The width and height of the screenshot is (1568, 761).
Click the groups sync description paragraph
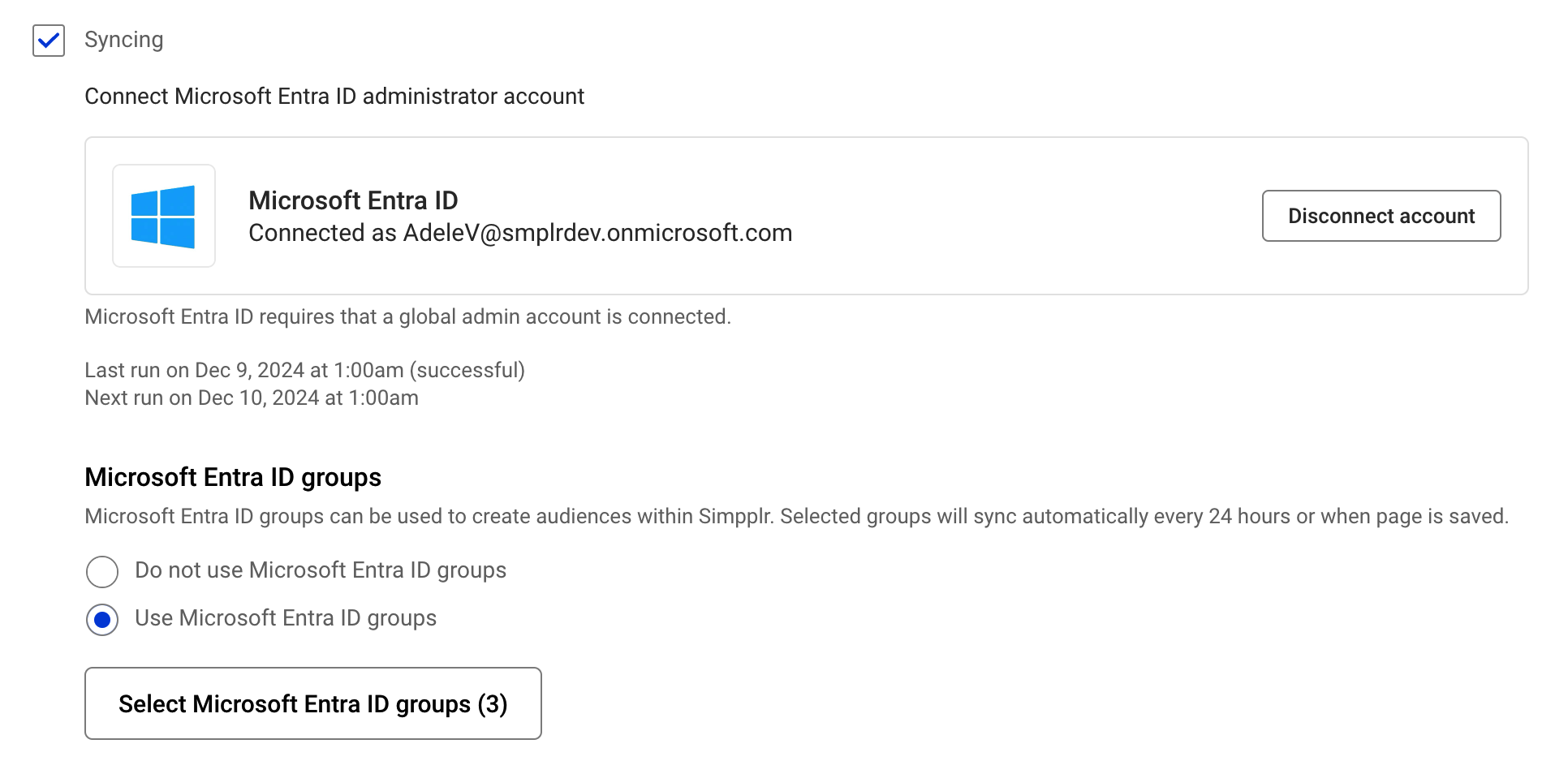pyautogui.click(x=795, y=517)
